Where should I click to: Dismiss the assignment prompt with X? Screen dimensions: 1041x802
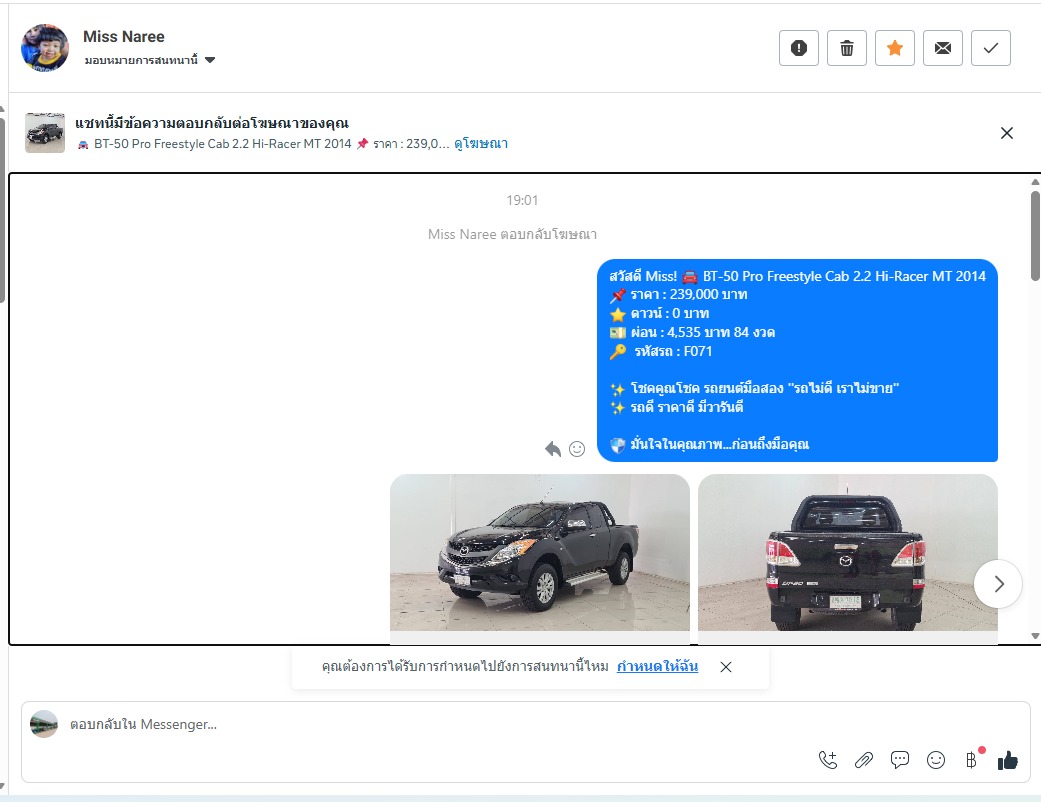coord(726,667)
